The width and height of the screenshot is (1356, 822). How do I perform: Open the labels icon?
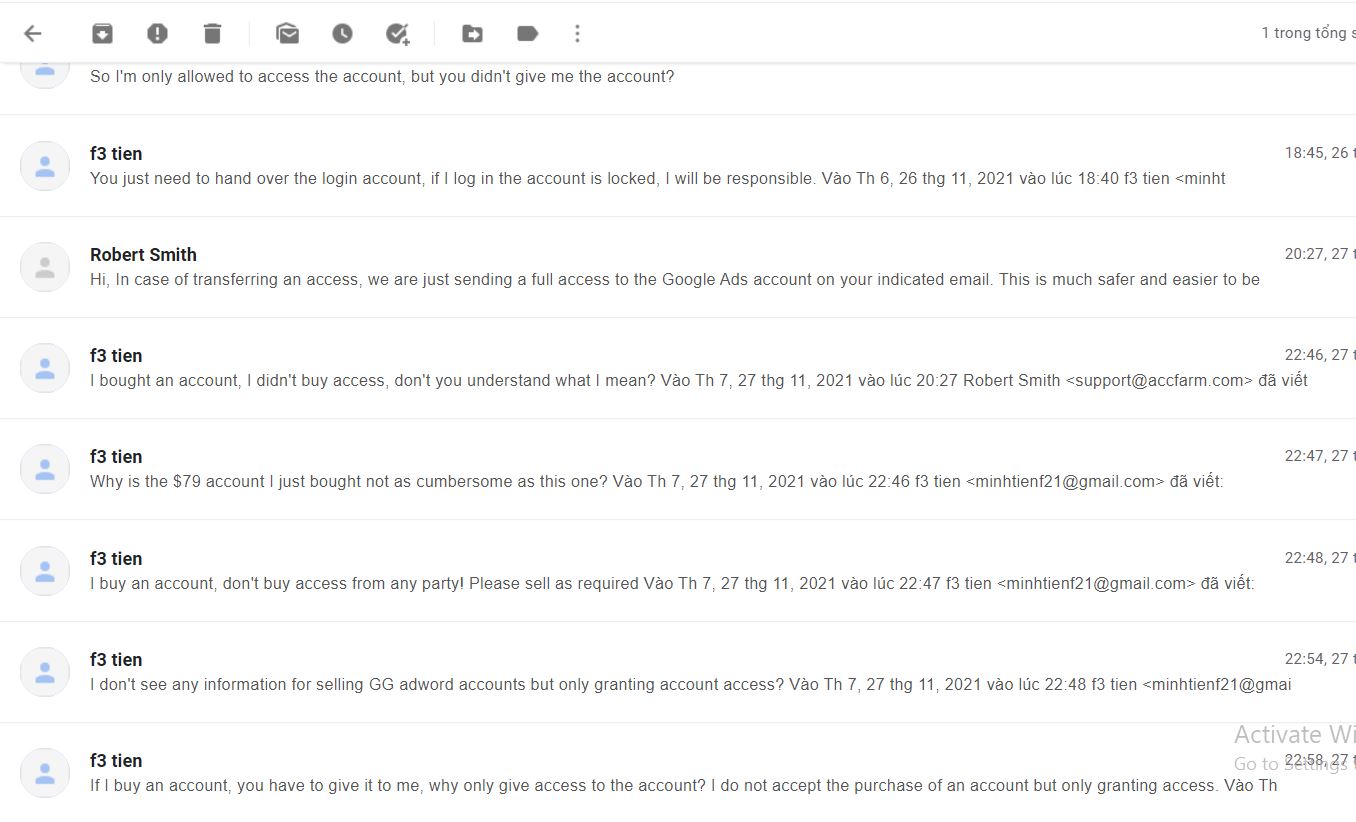(528, 34)
